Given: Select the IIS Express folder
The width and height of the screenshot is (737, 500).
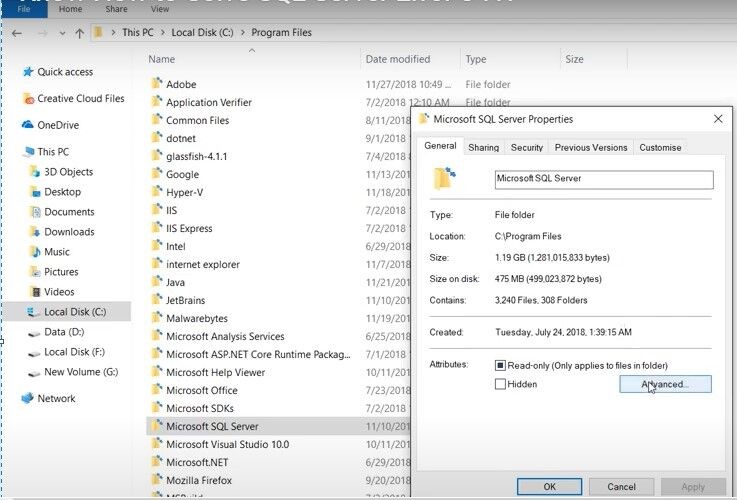Looking at the screenshot, I should click(x=189, y=228).
